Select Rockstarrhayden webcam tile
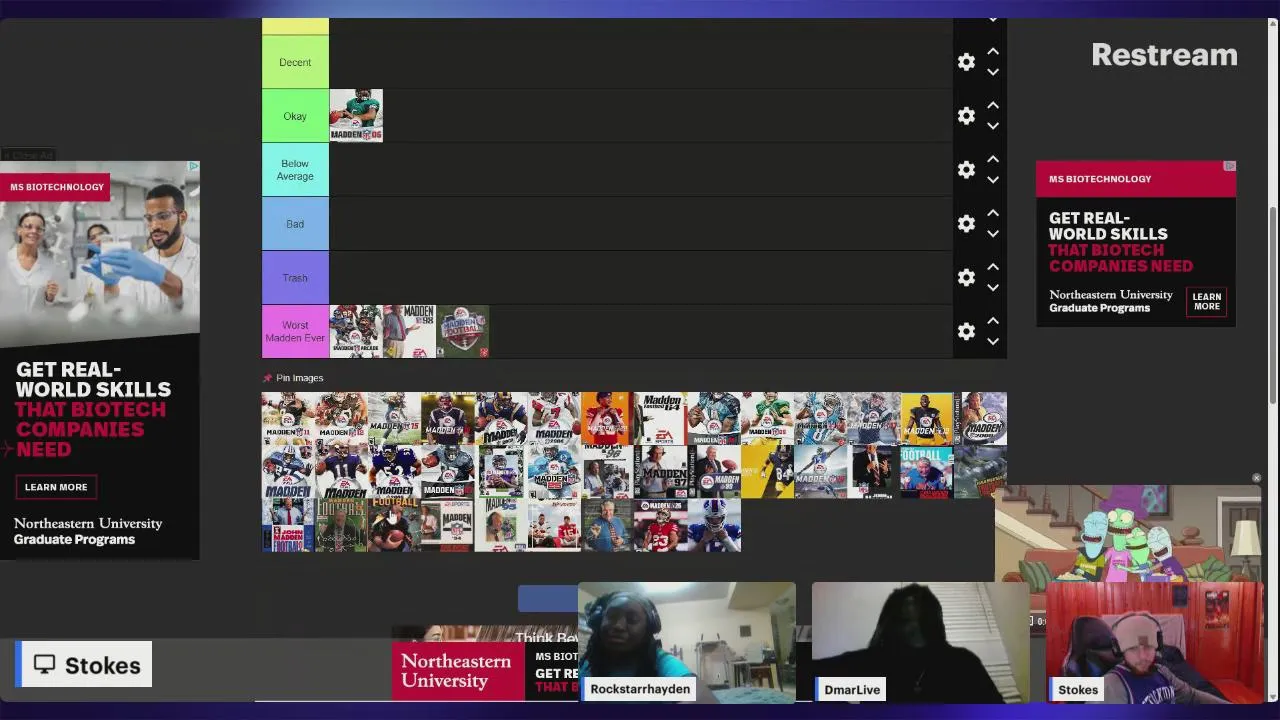This screenshot has height=720, width=1280. pos(687,642)
